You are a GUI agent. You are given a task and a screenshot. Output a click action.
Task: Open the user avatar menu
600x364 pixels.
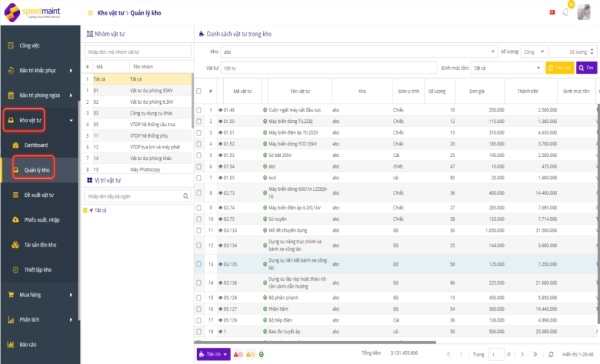584,12
